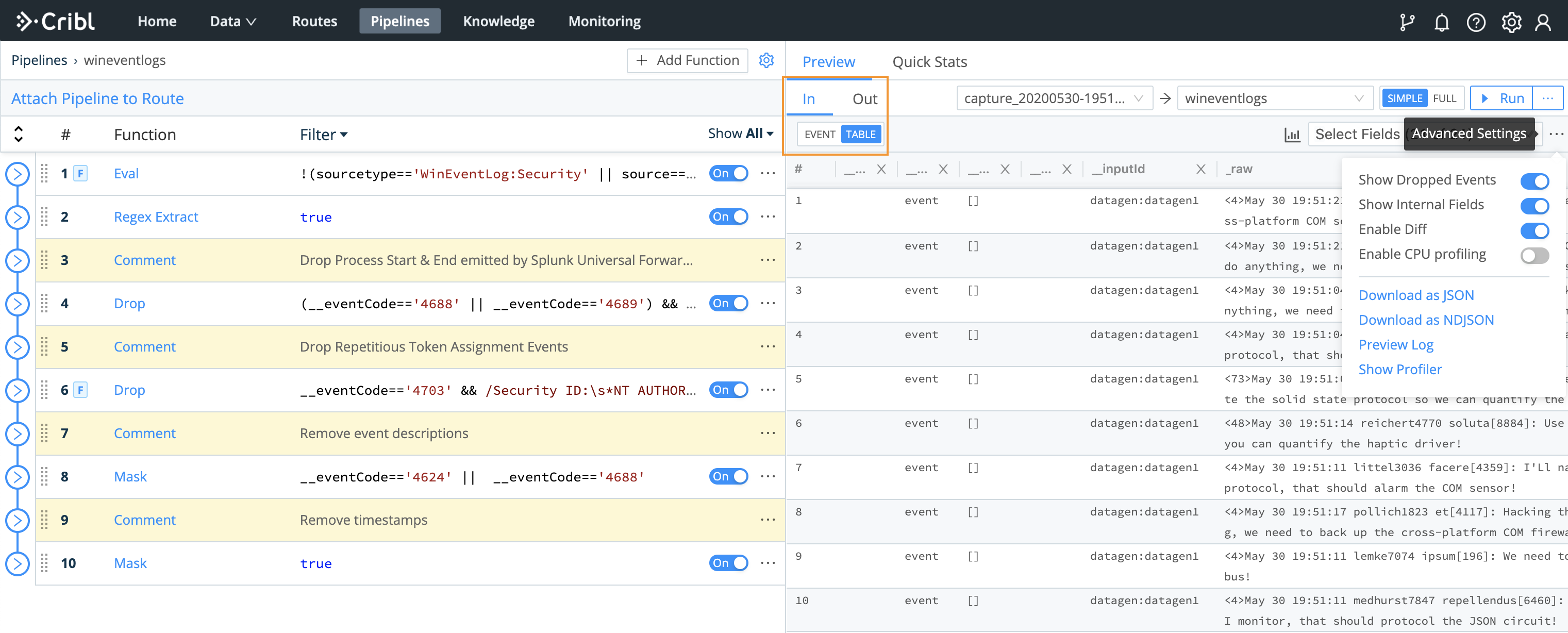Screen dimensions: 1568x633
Task: Switch to the Quick Stats tab
Action: [929, 61]
